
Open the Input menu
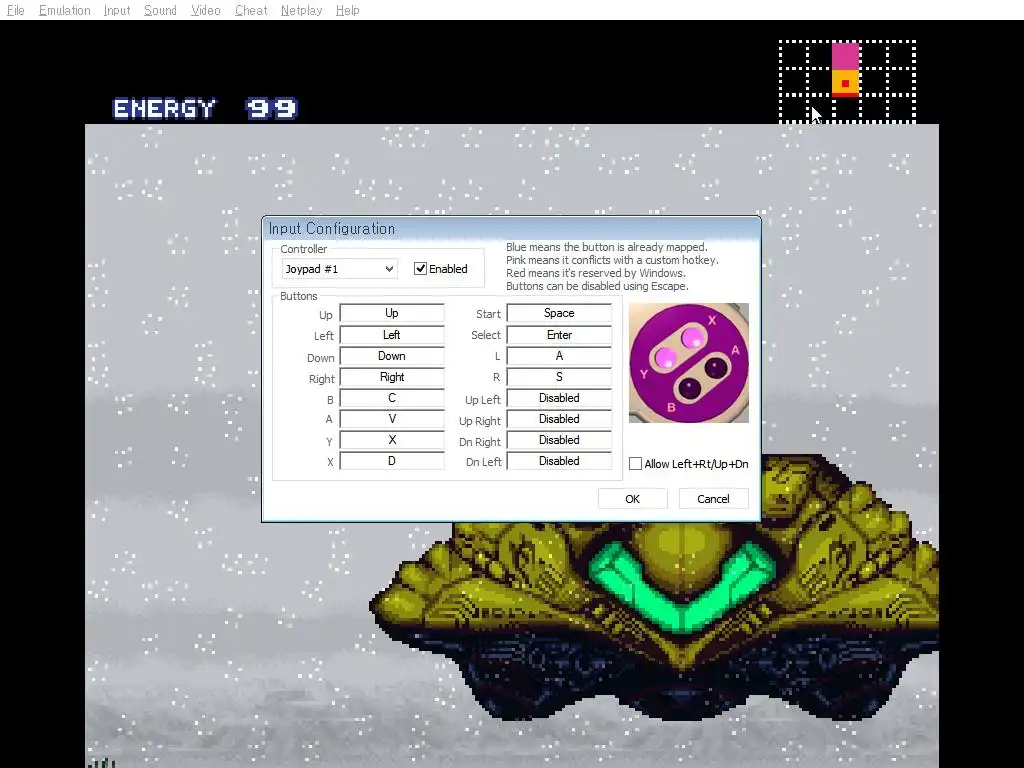click(117, 10)
